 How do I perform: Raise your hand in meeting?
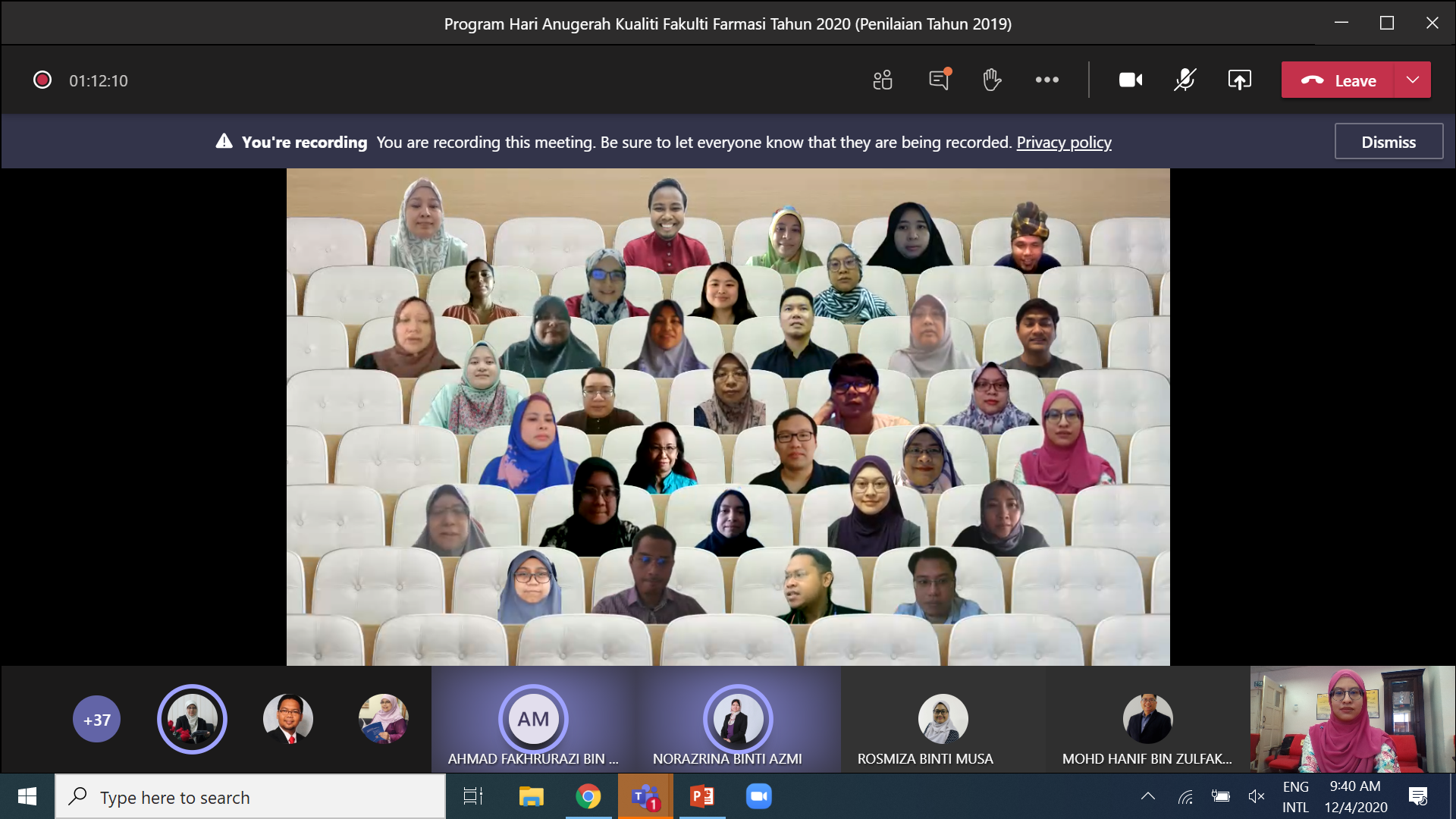992,80
